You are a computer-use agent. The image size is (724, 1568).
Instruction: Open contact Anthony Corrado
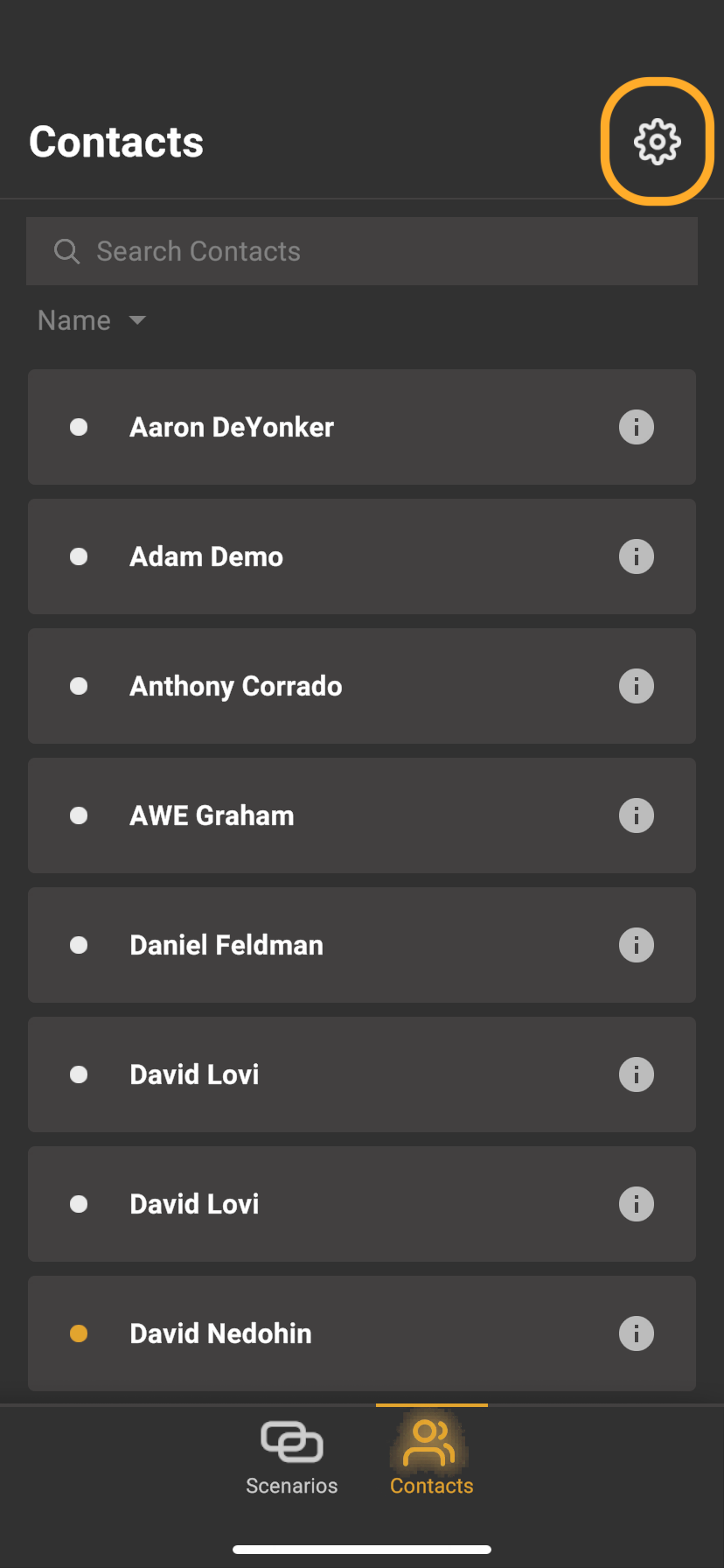point(362,686)
